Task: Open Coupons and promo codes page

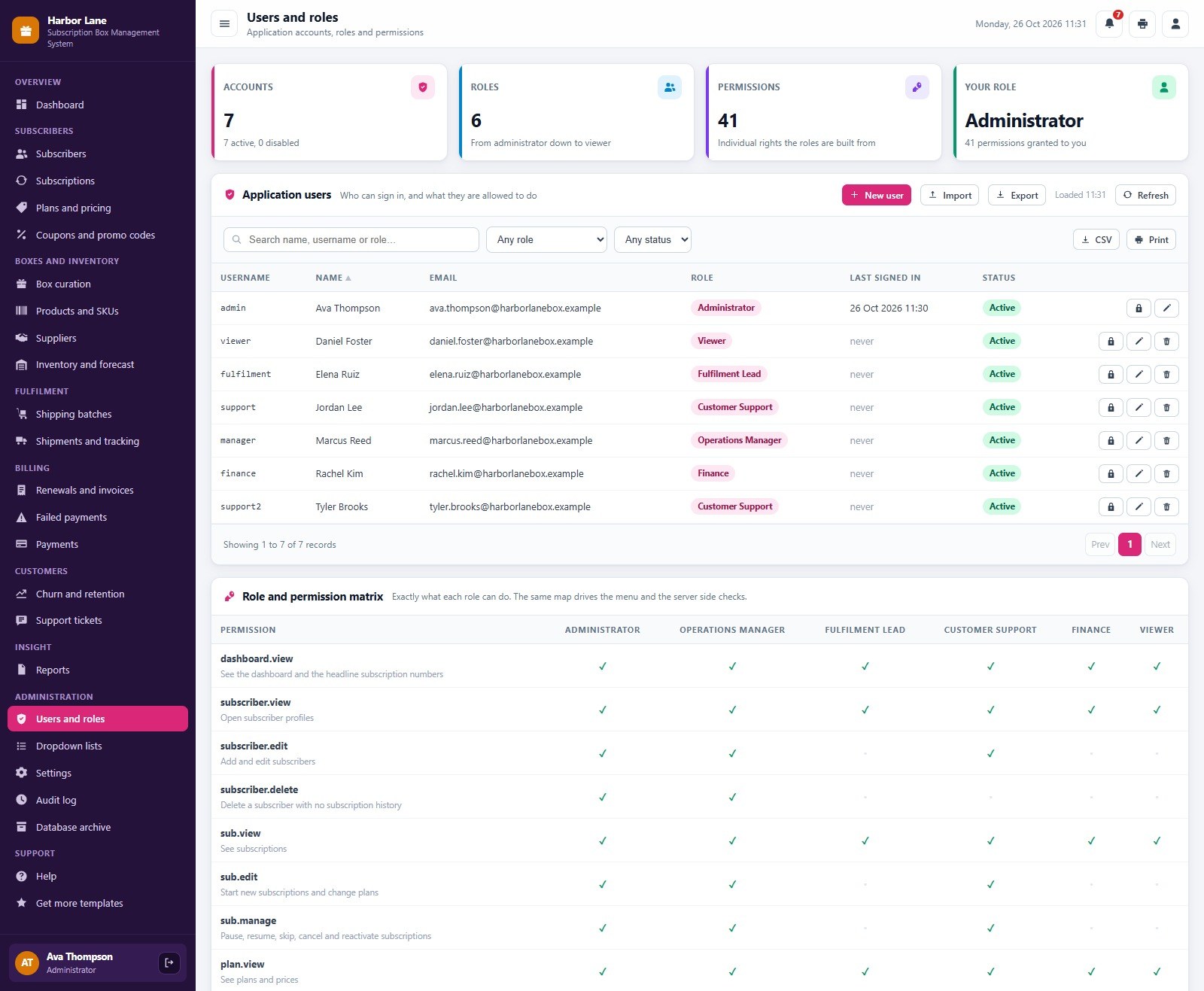Action: (98, 235)
